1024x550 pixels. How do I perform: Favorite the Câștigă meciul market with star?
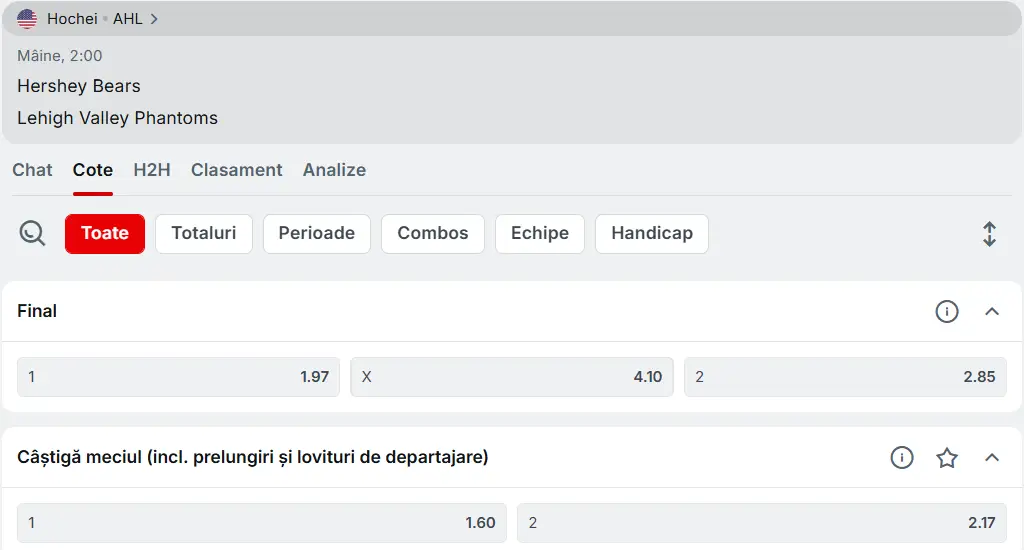click(946, 458)
